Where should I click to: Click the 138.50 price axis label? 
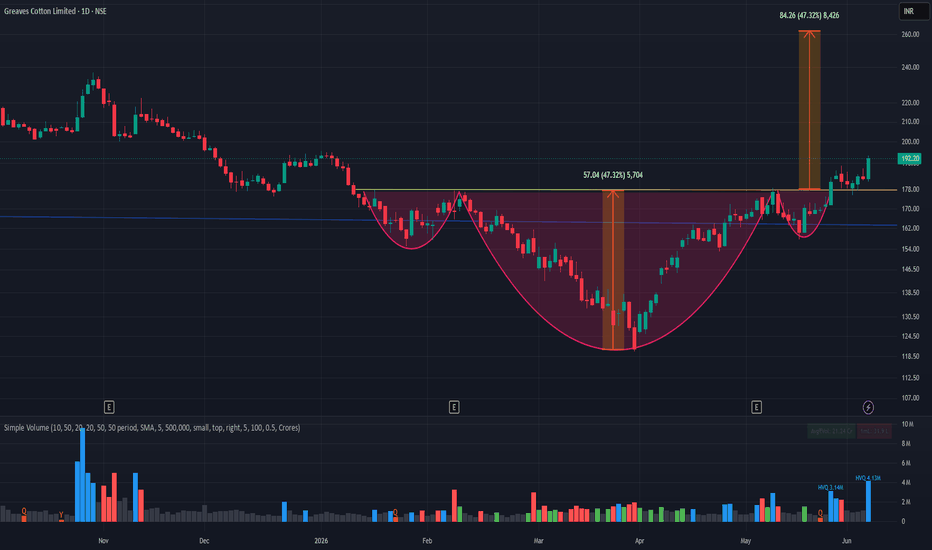click(x=910, y=293)
